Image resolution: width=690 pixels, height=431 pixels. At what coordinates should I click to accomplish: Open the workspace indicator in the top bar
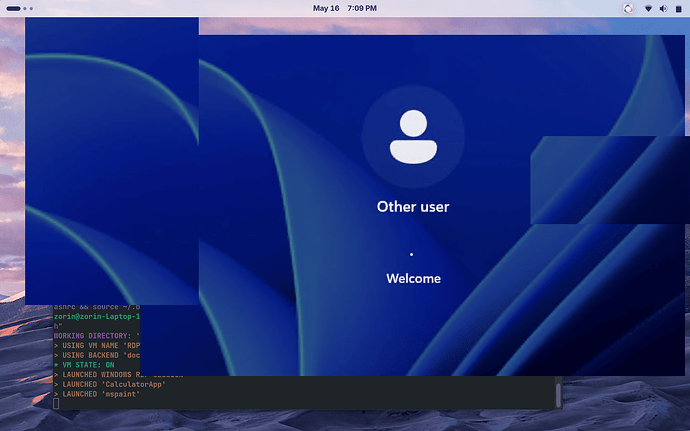tap(19, 8)
